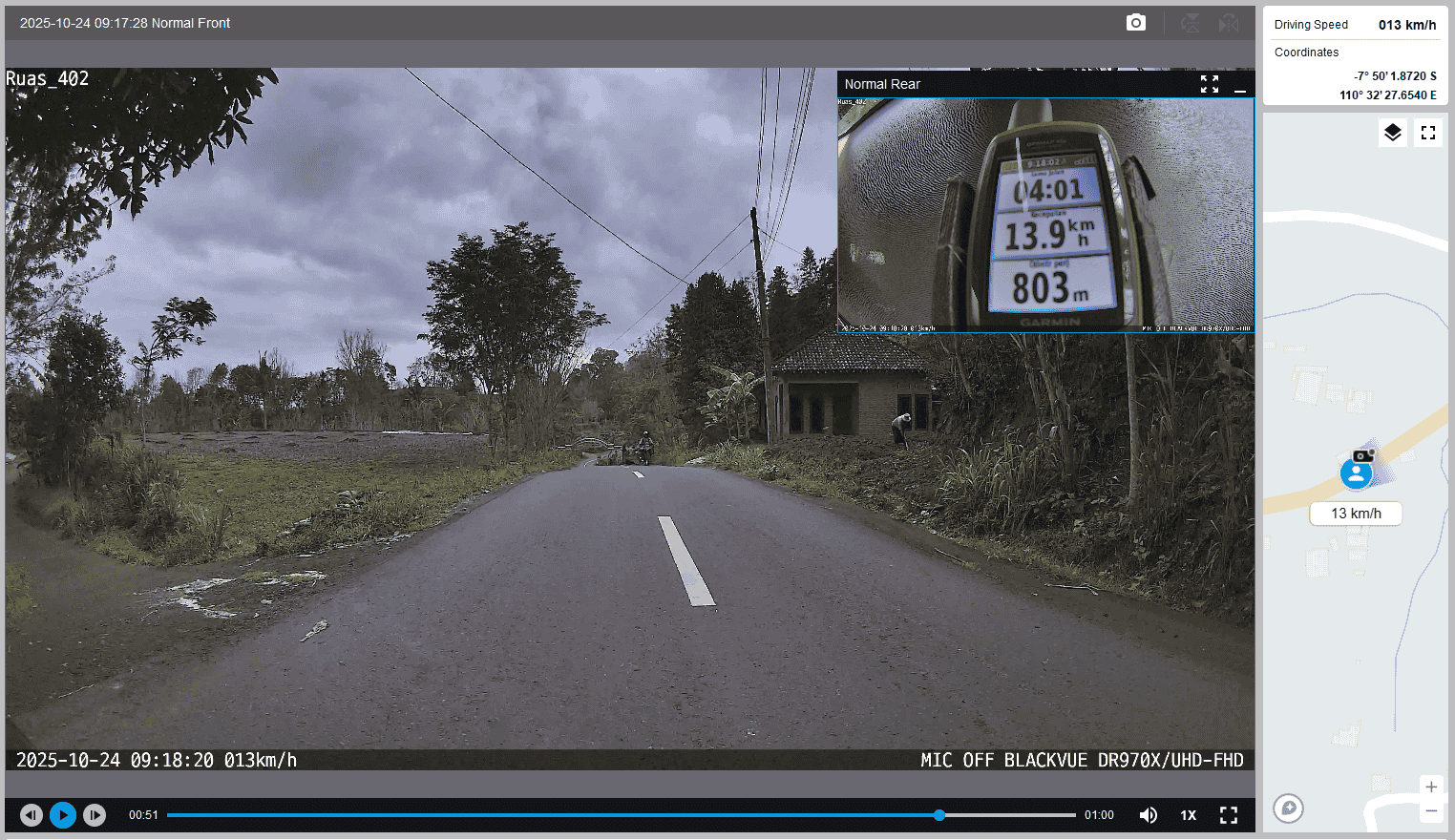Capture a snapshot with the camera icon

(1135, 23)
